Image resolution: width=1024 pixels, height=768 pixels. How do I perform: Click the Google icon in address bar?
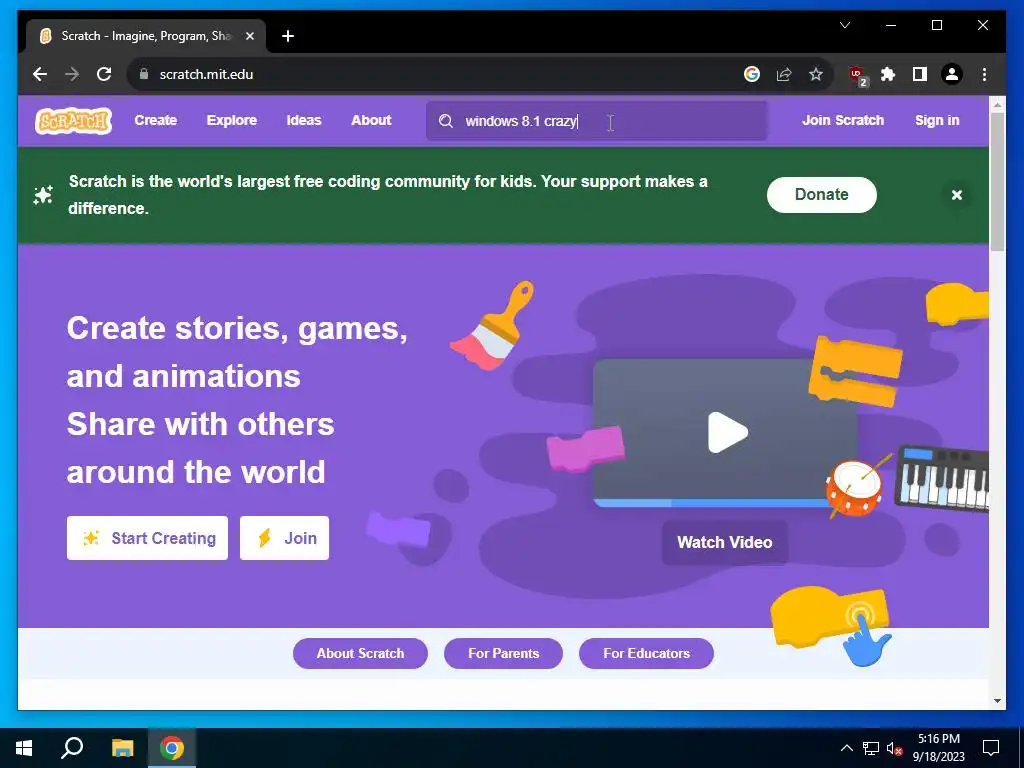tap(752, 74)
